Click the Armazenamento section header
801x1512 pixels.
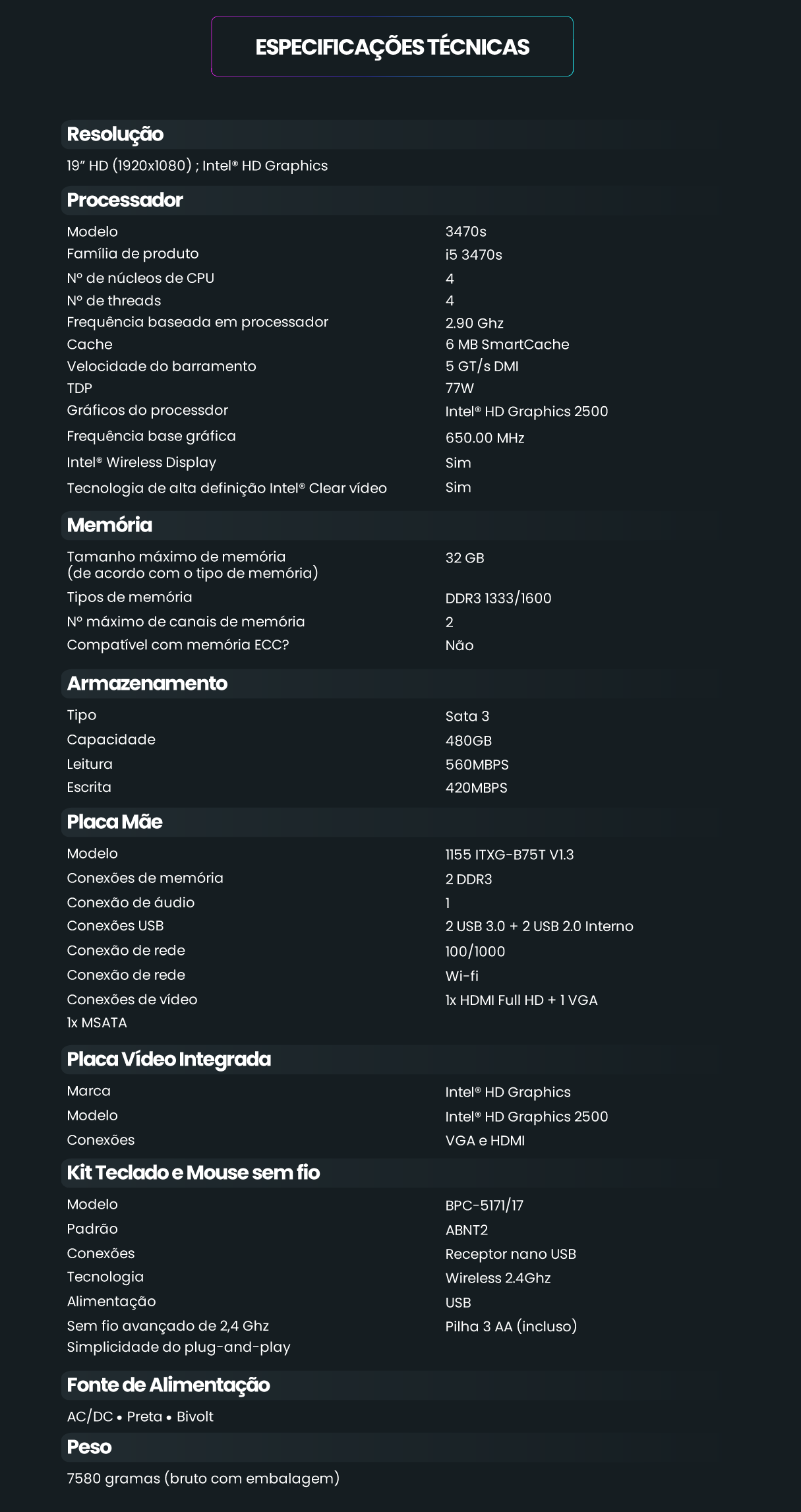147,683
